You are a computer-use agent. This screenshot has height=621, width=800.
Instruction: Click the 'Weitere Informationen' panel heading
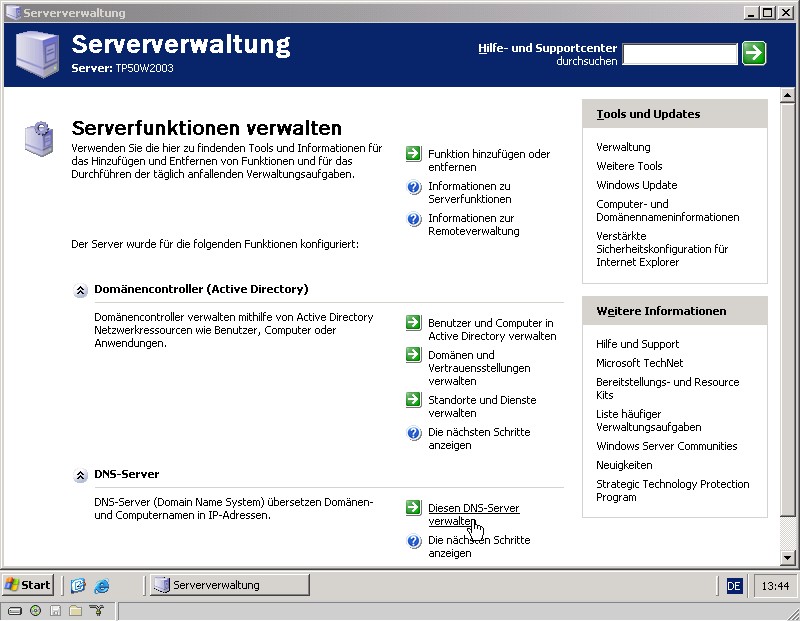click(661, 311)
